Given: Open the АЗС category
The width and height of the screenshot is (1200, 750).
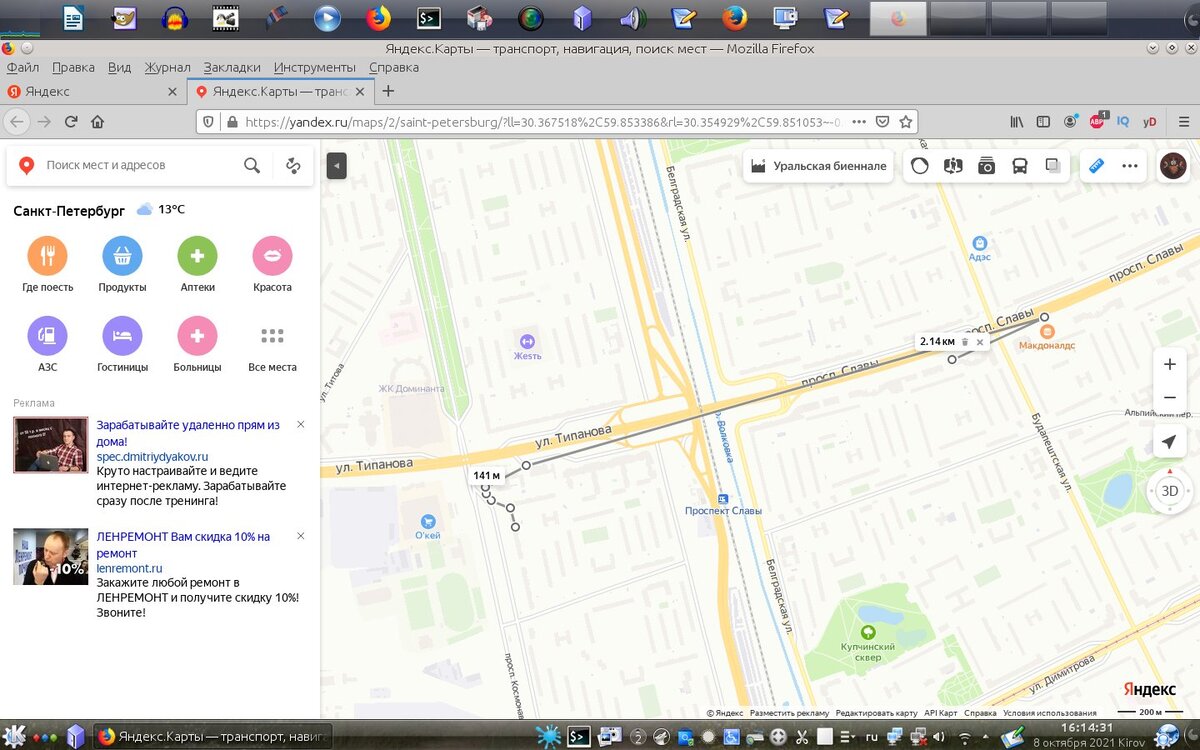Looking at the screenshot, I should tap(48, 344).
